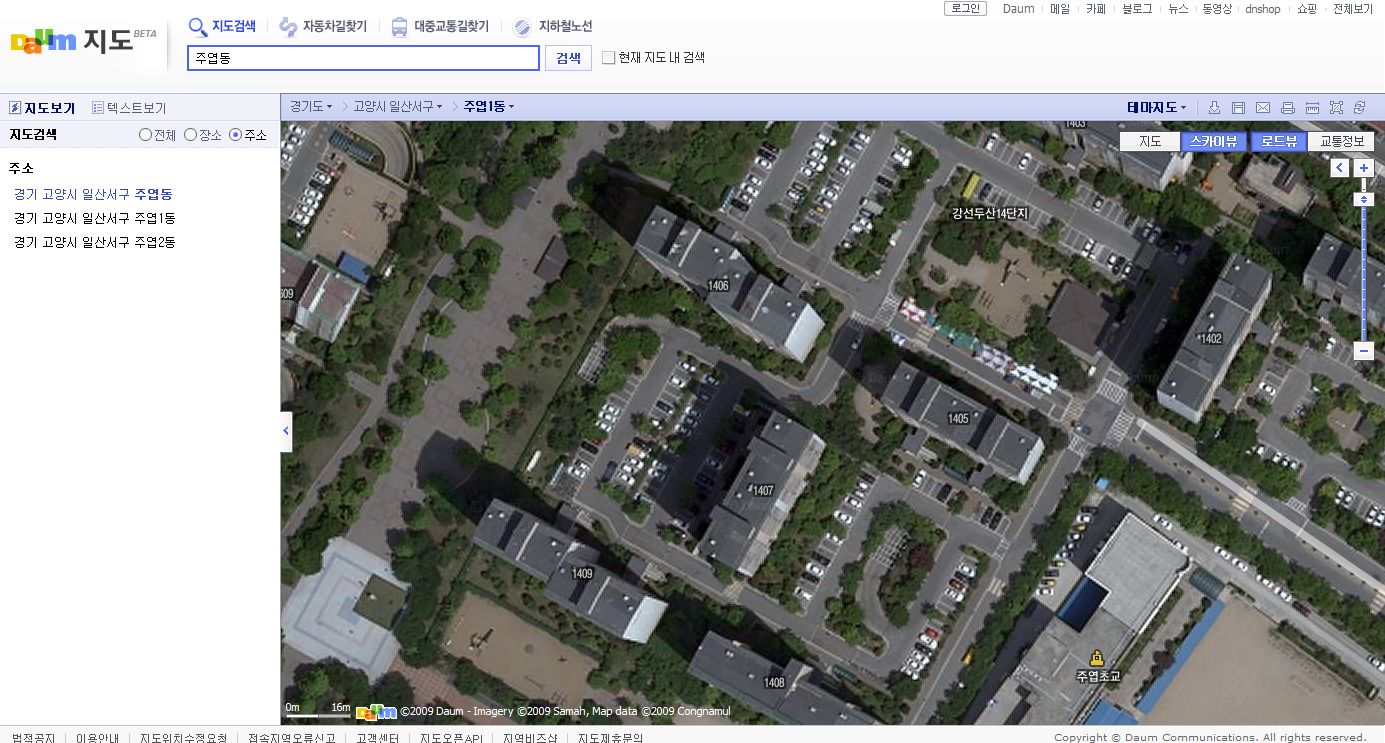The width and height of the screenshot is (1385, 743).
Task: Click the zoom slider handle
Action: pos(1363,200)
